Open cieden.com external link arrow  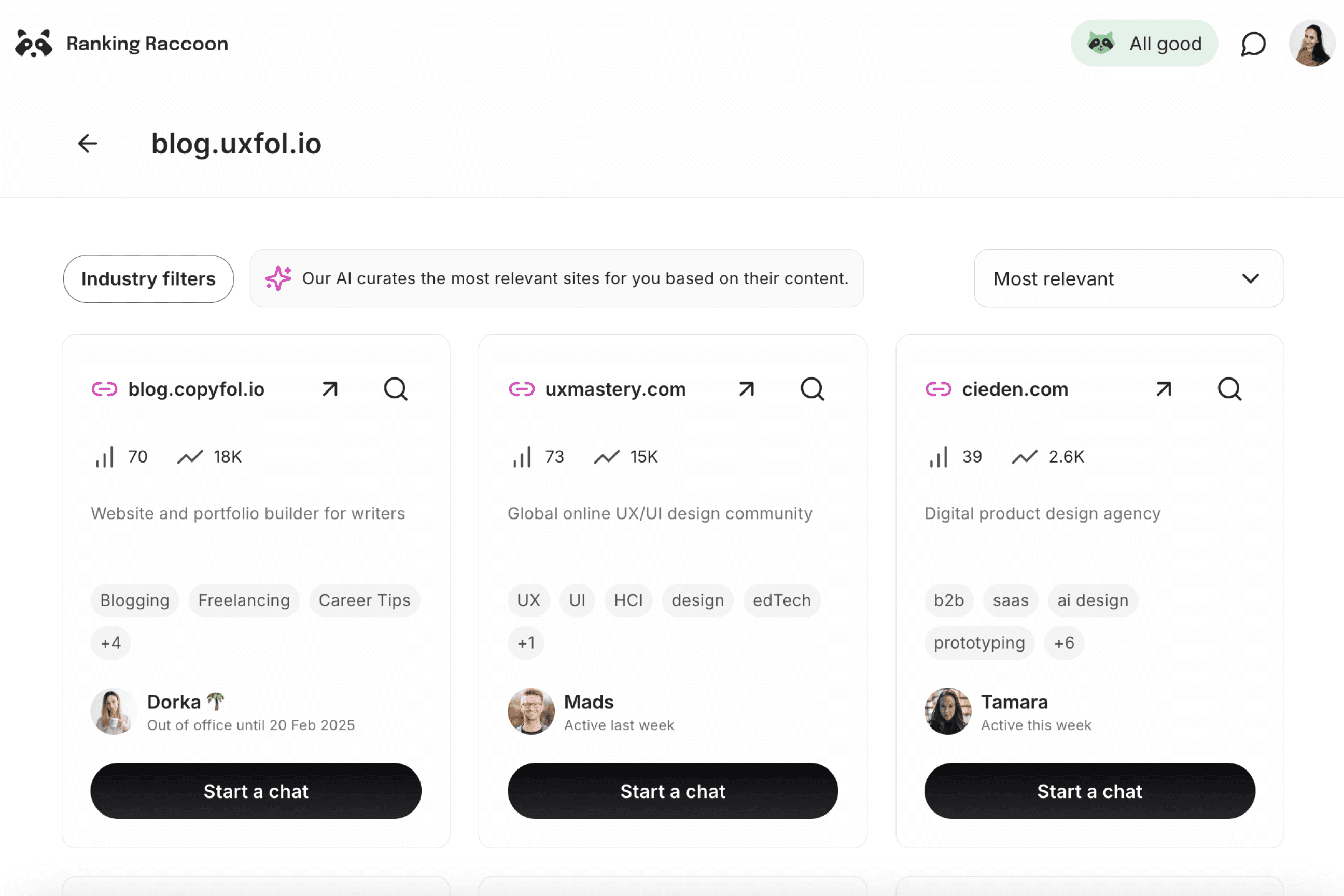(1164, 389)
